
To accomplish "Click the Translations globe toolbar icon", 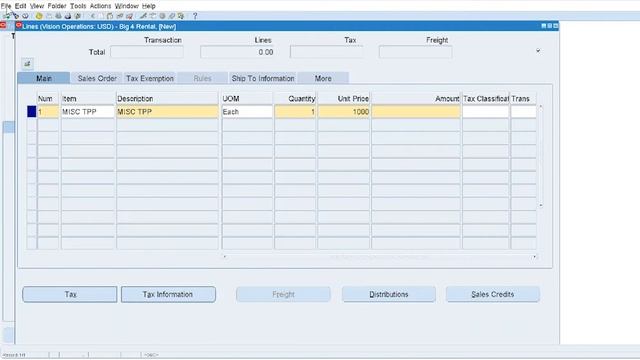I will click(x=162, y=16).
